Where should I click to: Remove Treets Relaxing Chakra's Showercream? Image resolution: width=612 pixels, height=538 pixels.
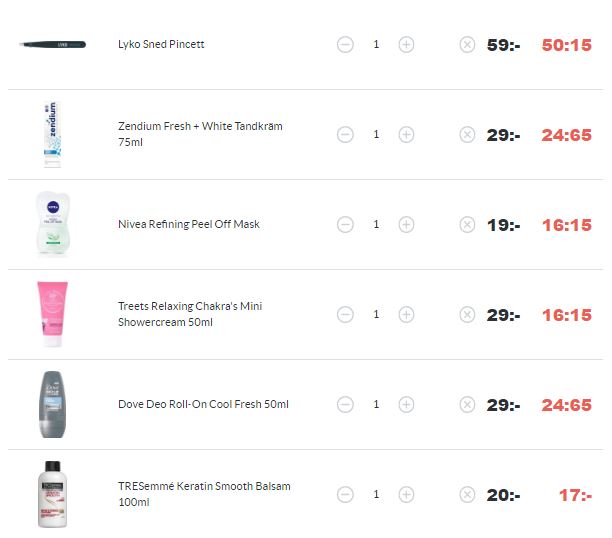(x=467, y=314)
